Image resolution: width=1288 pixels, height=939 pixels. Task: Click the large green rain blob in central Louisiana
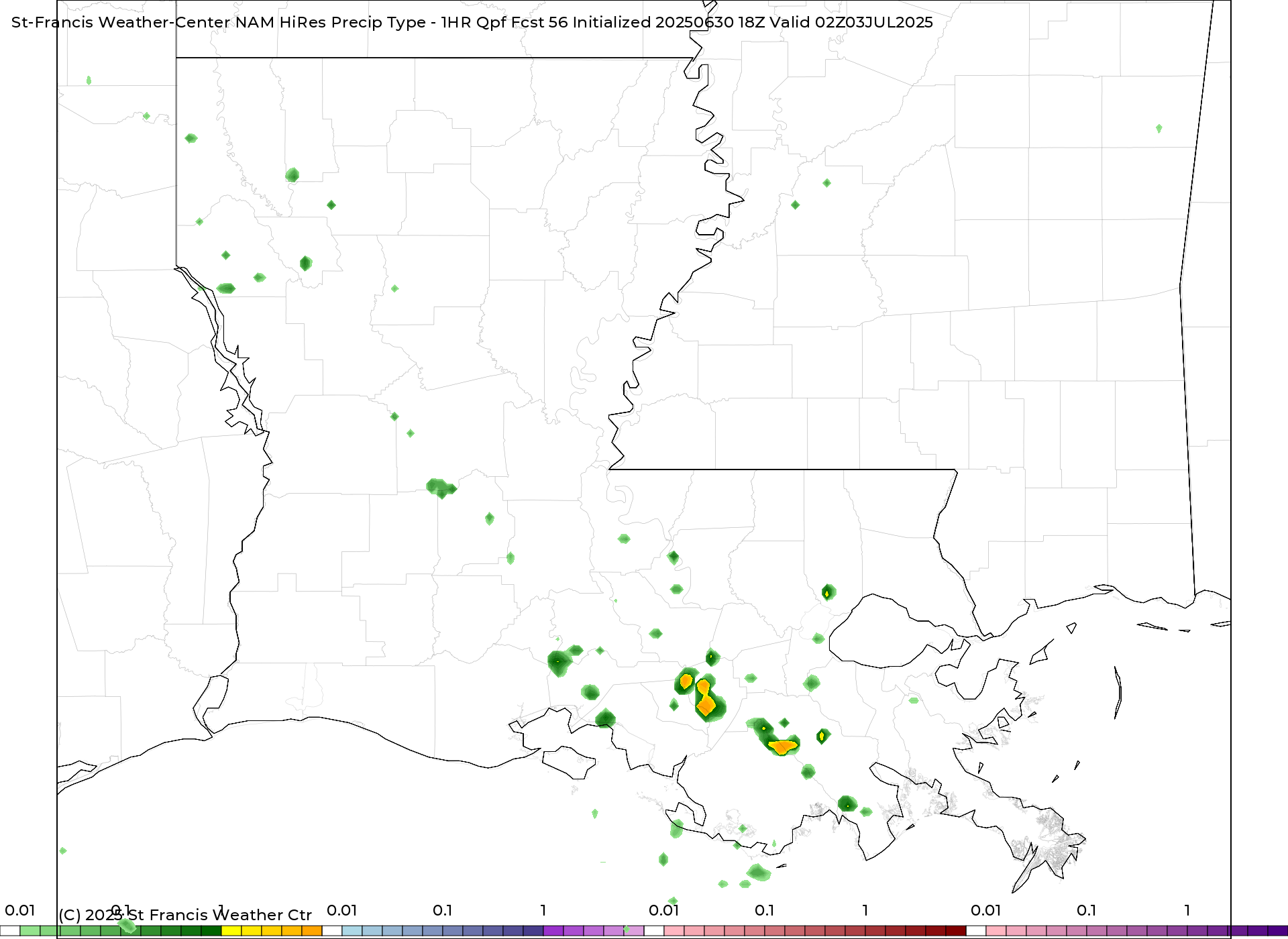pyautogui.click(x=441, y=488)
